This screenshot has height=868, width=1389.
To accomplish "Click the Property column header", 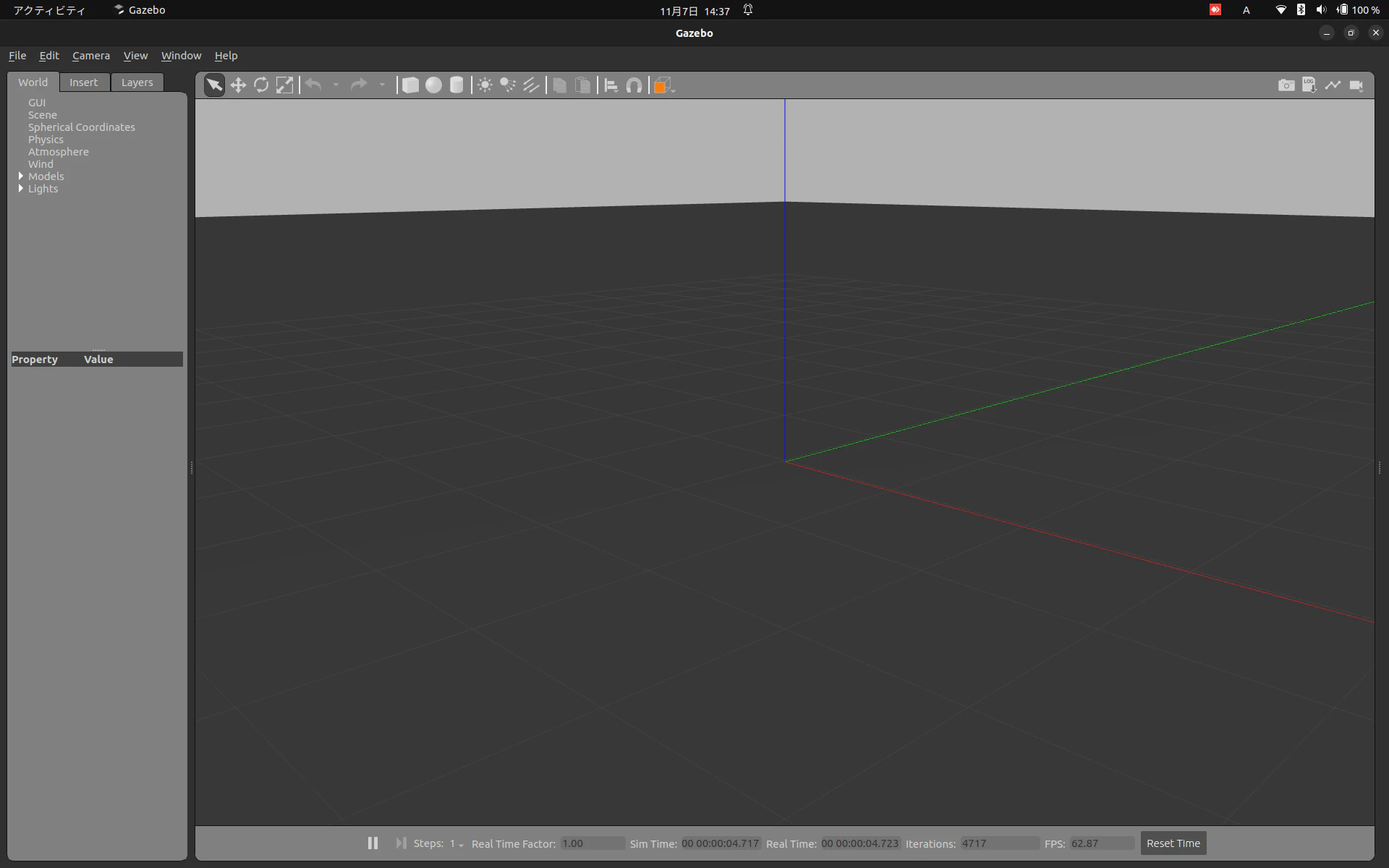I will pyautogui.click(x=35, y=359).
